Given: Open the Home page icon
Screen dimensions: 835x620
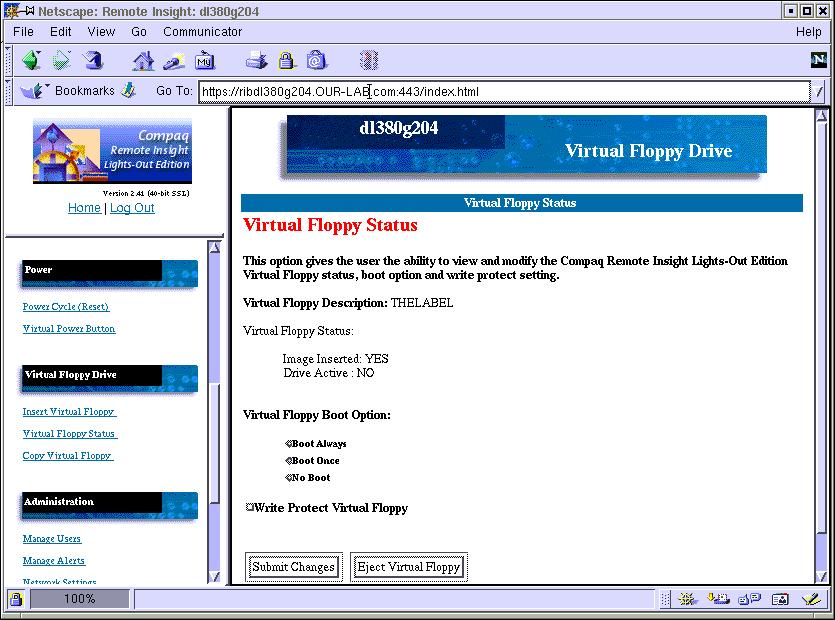Looking at the screenshot, I should click(143, 60).
